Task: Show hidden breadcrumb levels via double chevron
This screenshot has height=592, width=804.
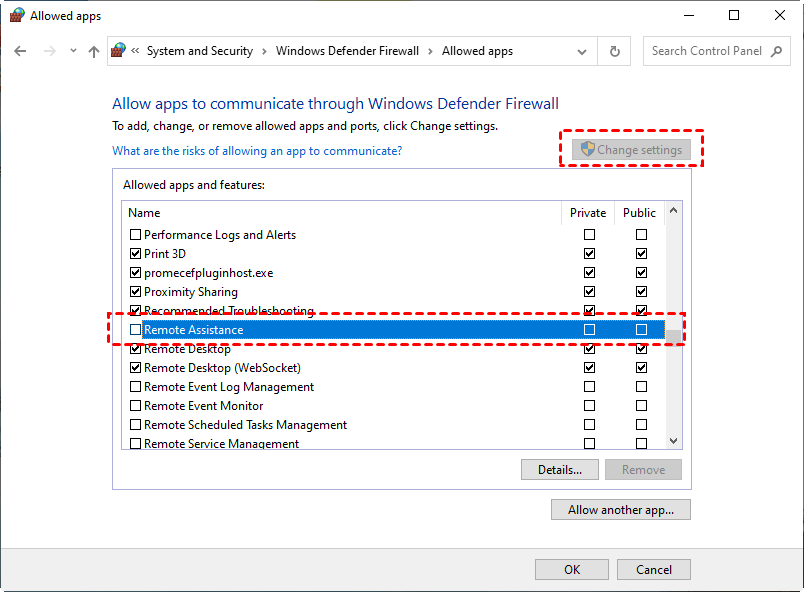Action: click(135, 51)
